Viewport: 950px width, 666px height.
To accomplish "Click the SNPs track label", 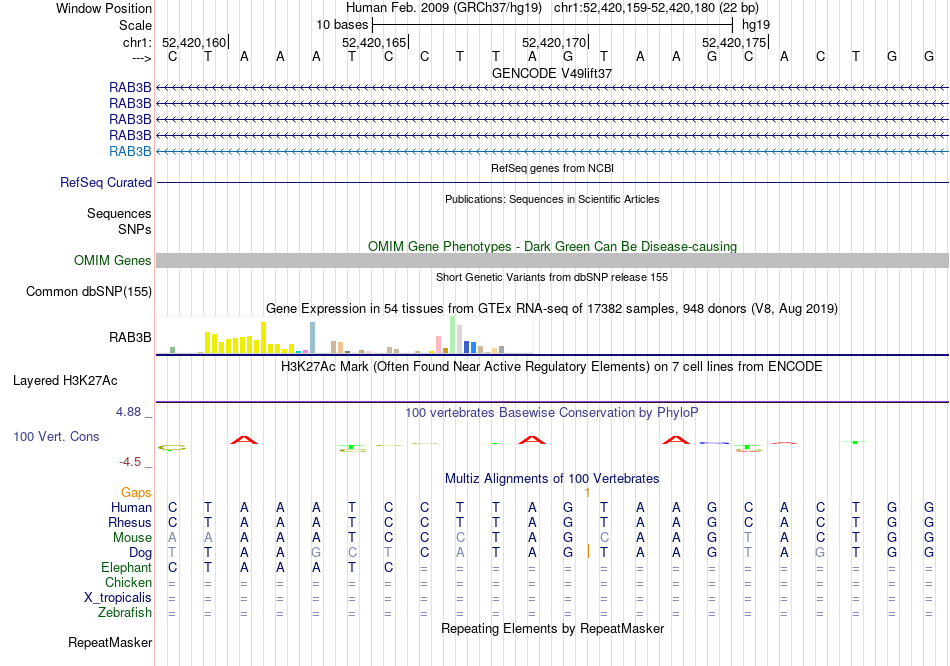I will 135,230.
